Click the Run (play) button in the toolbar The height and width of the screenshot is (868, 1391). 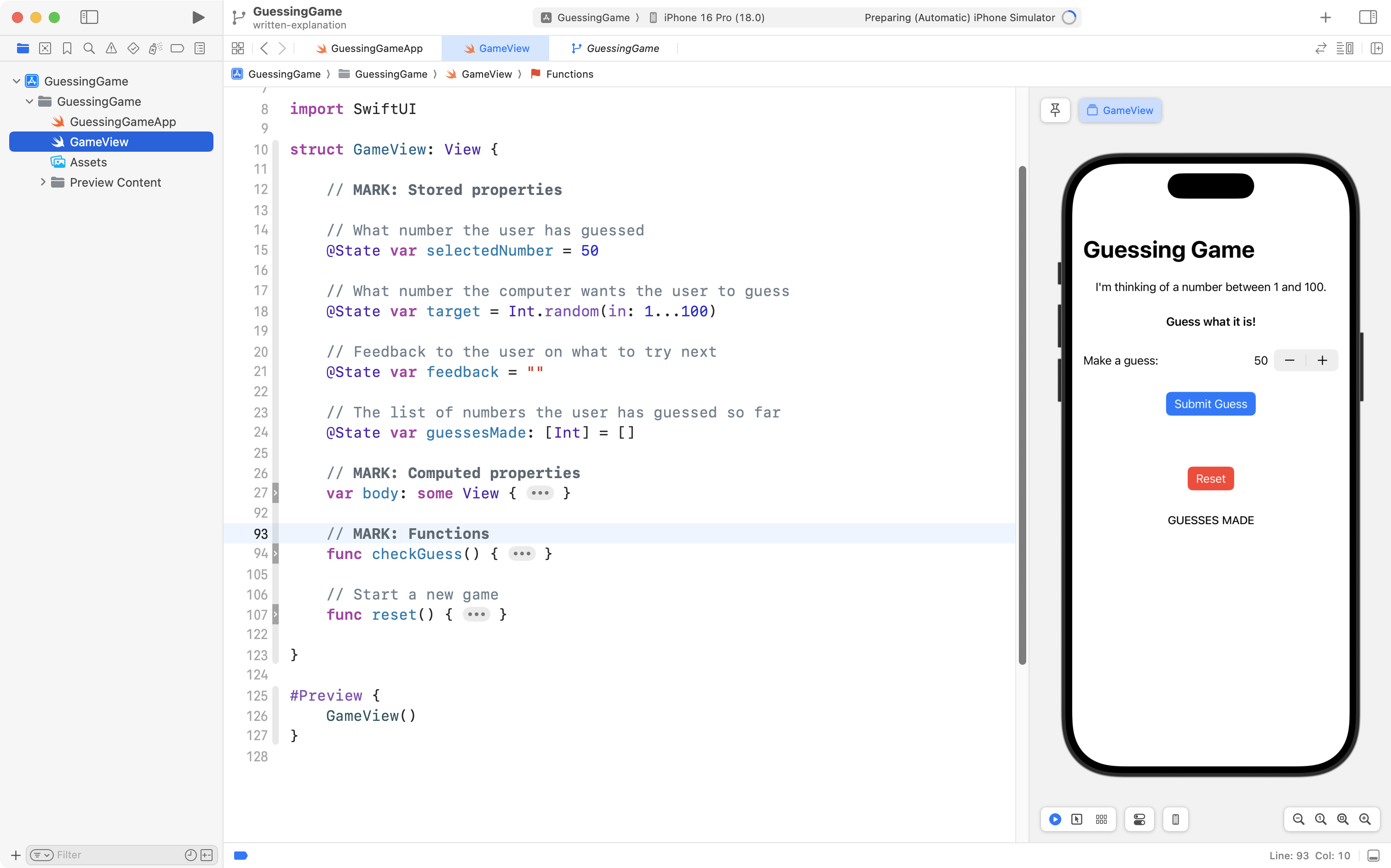tap(198, 17)
